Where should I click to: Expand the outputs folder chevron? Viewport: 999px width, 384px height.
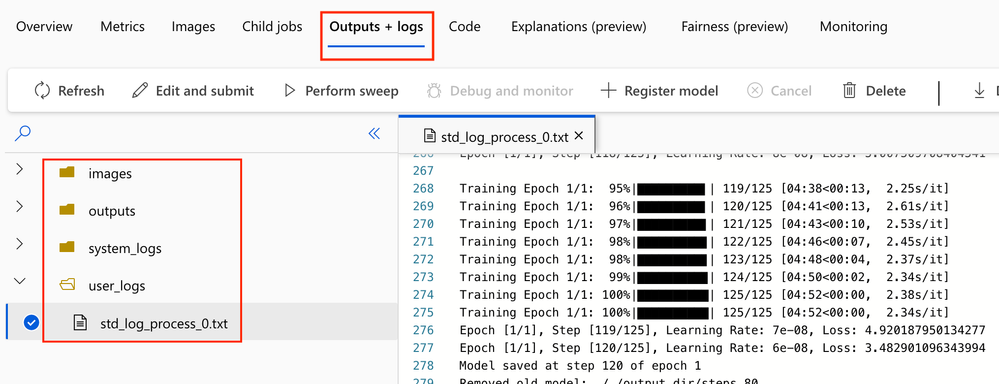pos(19,206)
